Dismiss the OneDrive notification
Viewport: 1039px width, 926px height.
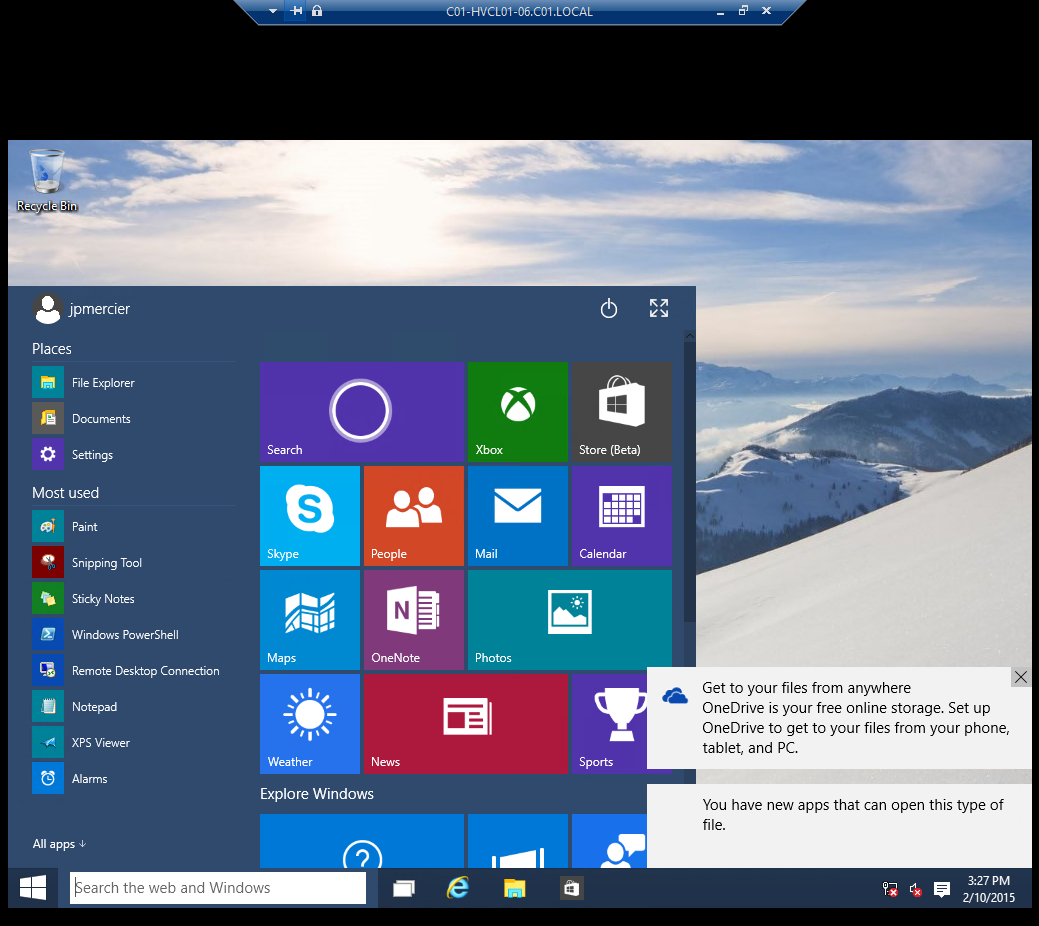pos(1020,677)
